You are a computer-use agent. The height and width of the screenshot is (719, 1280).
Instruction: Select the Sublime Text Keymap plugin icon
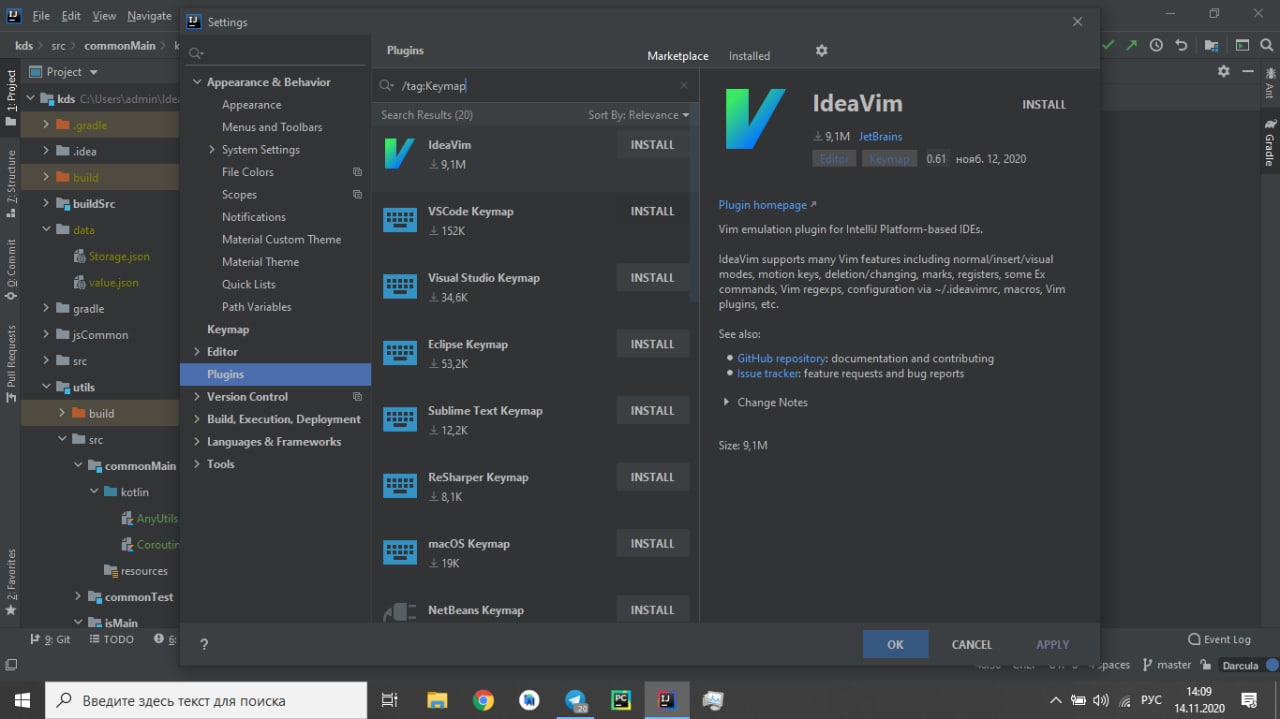click(x=400, y=420)
